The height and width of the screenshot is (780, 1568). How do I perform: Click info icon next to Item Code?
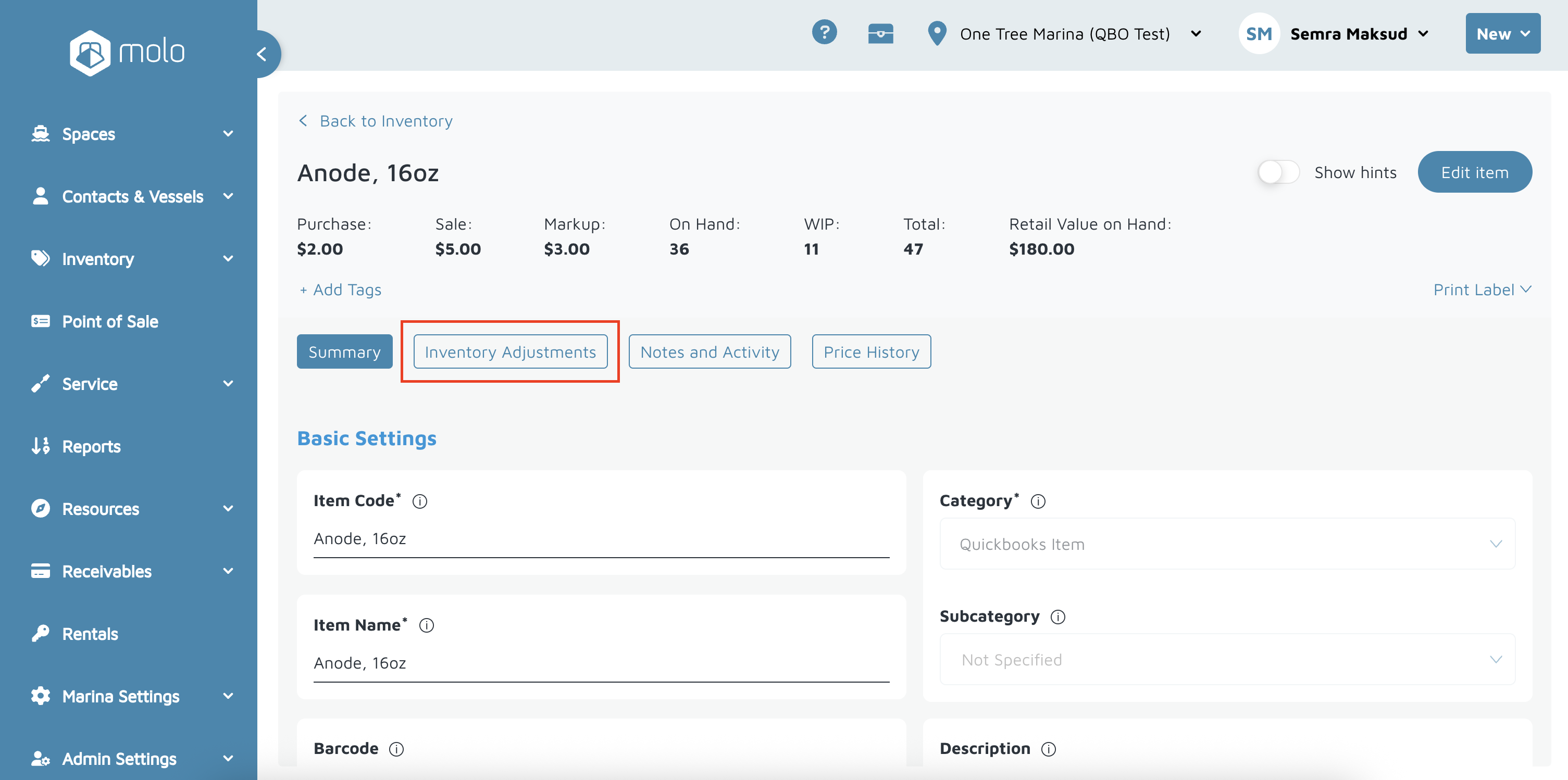[x=420, y=501]
